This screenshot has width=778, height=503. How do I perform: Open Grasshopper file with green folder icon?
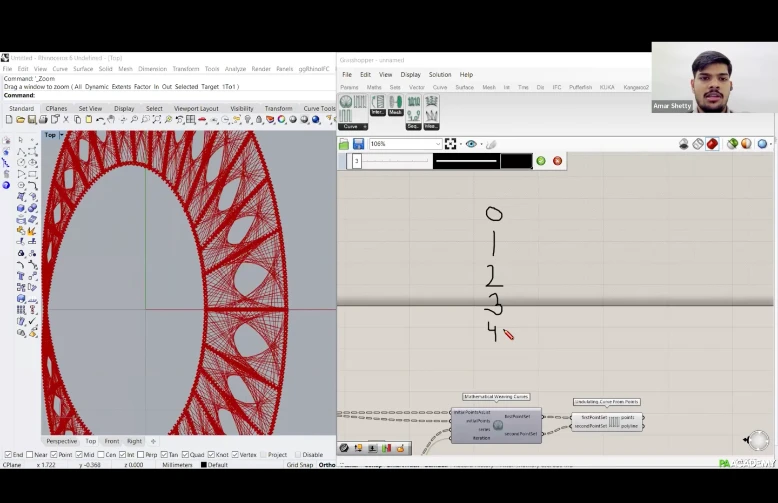(345, 144)
